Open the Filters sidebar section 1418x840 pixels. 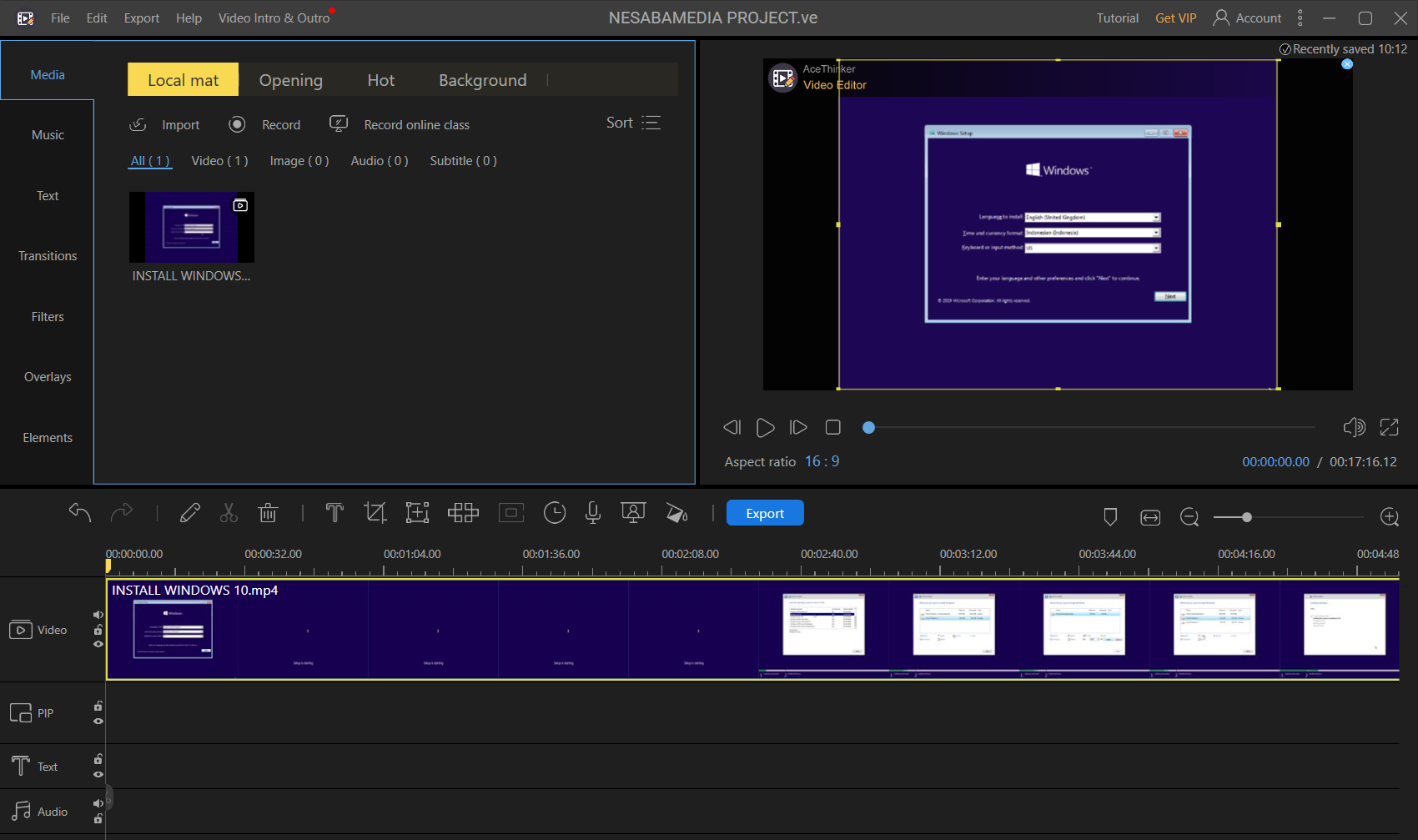[x=48, y=317]
